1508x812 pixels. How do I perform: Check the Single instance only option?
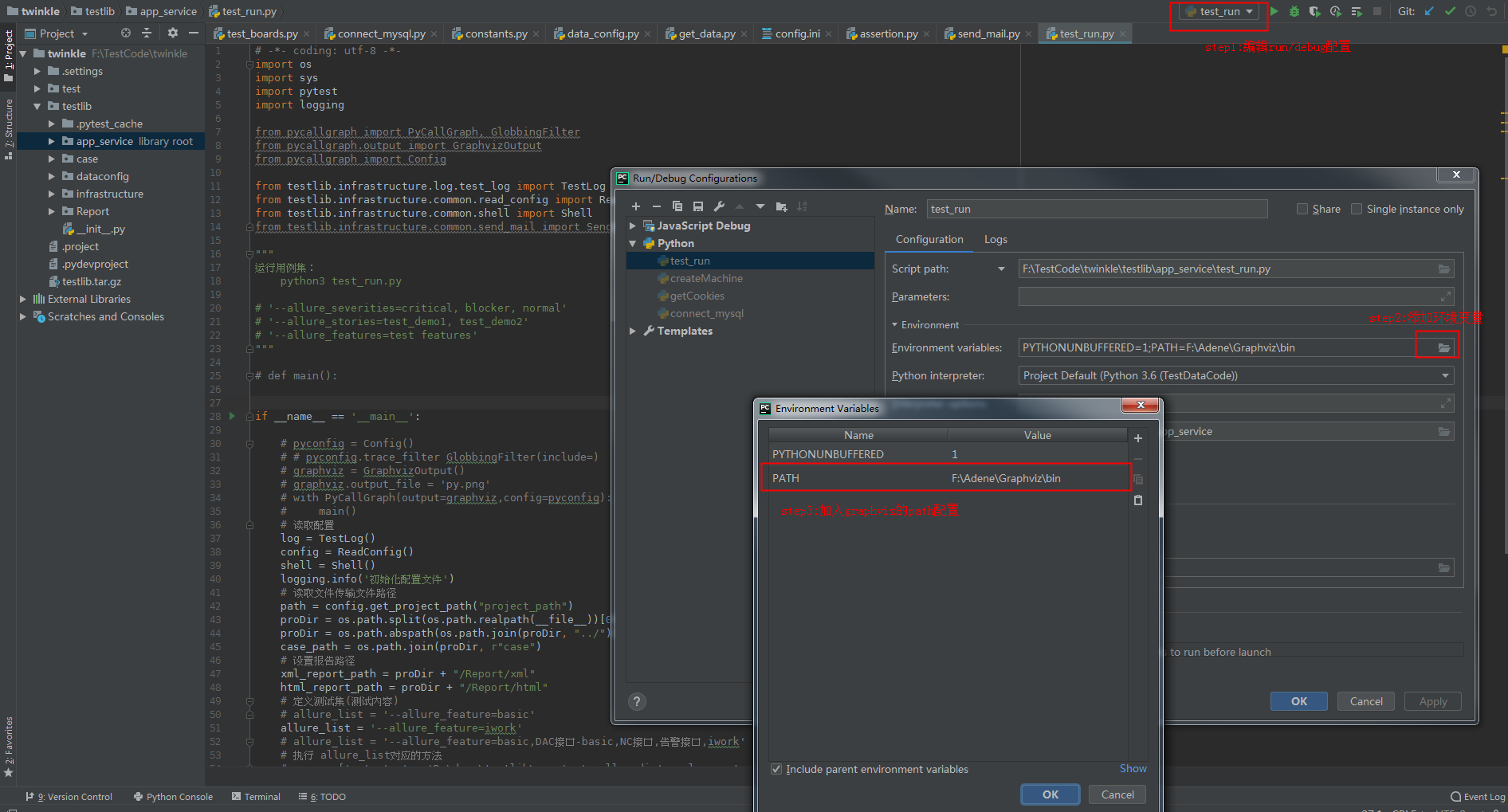click(x=1357, y=209)
